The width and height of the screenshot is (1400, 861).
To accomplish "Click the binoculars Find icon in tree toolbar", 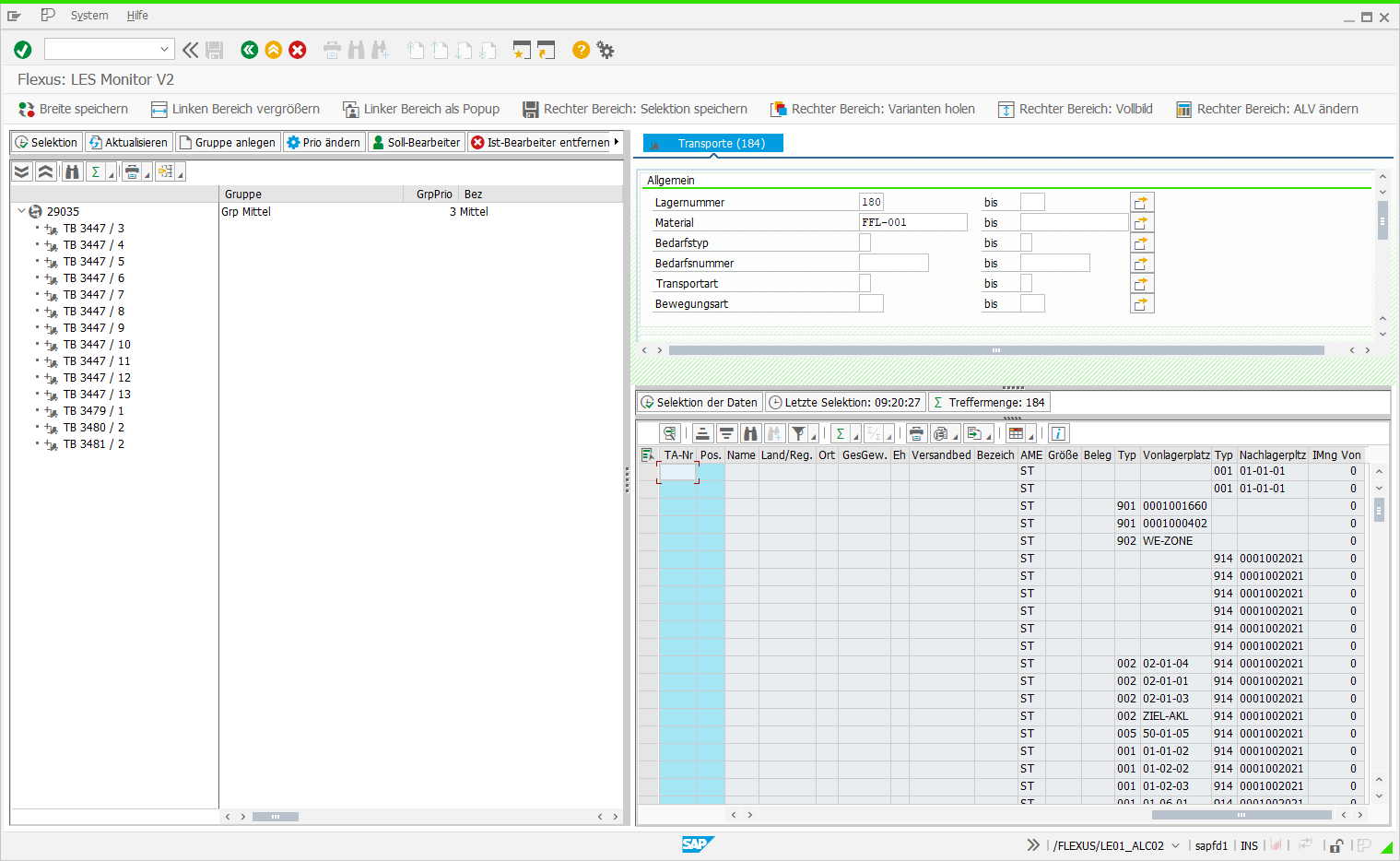I will 72,171.
